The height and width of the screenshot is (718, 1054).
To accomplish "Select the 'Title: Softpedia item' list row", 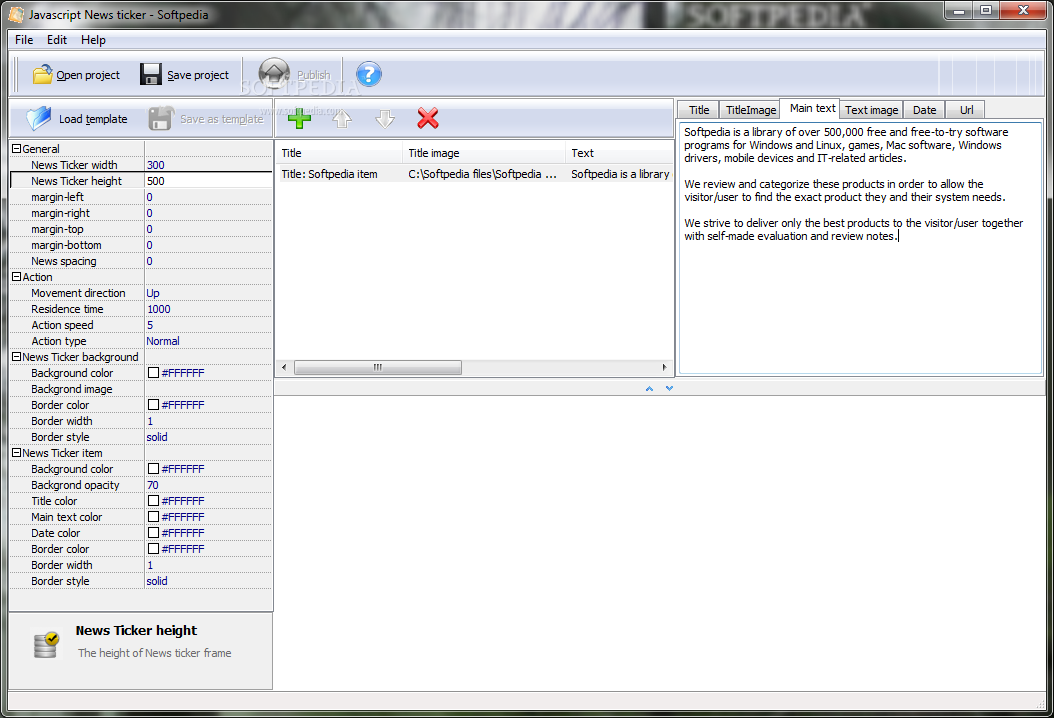I will [475, 174].
